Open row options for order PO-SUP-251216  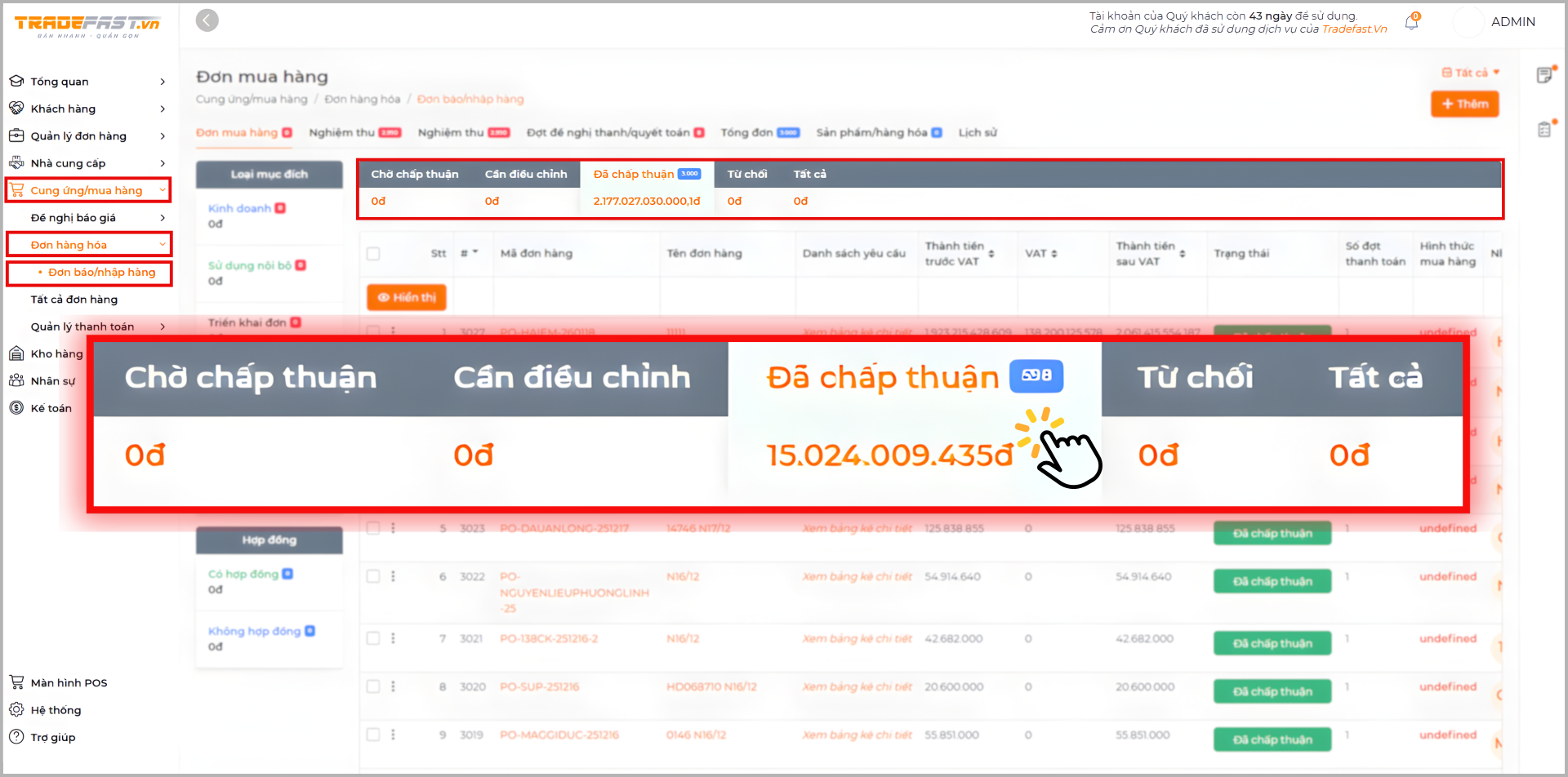click(393, 686)
